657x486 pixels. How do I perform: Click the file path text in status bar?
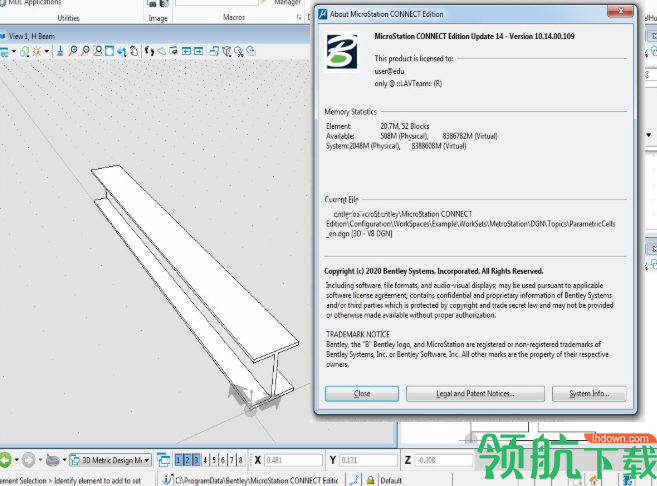pos(256,481)
